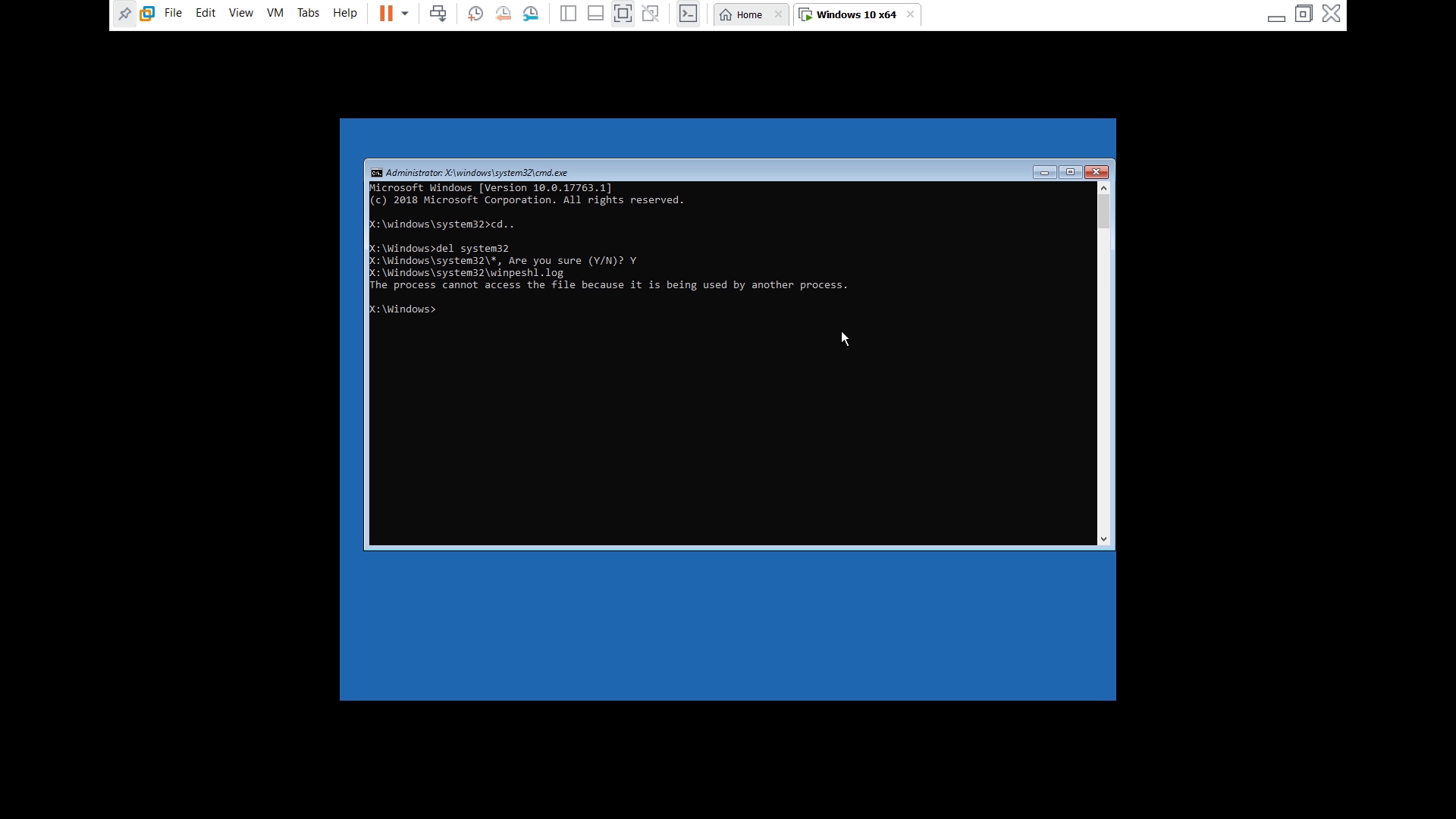Enter full screen mode
The image size is (1456, 819).
[623, 14]
